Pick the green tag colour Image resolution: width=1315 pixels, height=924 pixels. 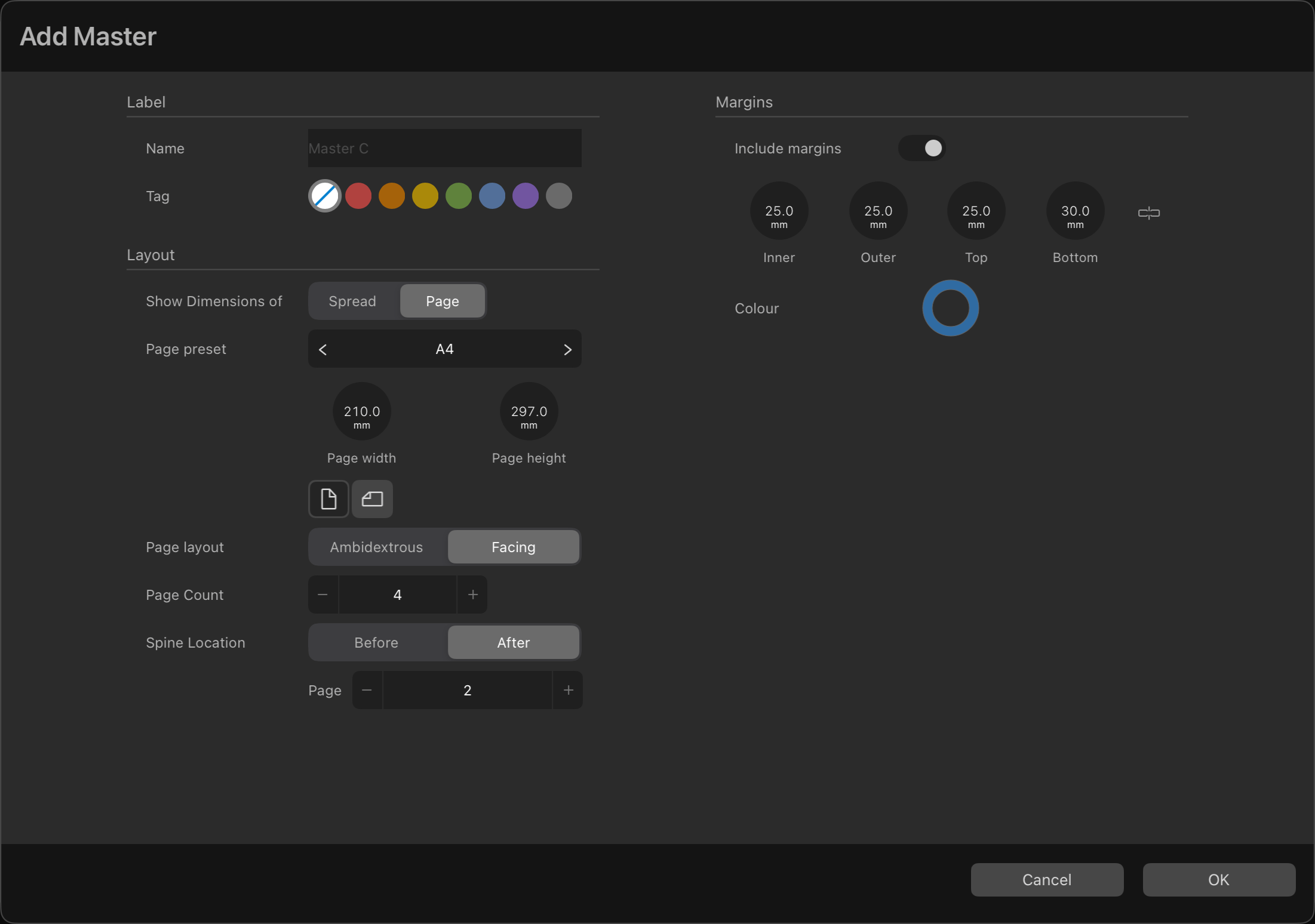(459, 196)
